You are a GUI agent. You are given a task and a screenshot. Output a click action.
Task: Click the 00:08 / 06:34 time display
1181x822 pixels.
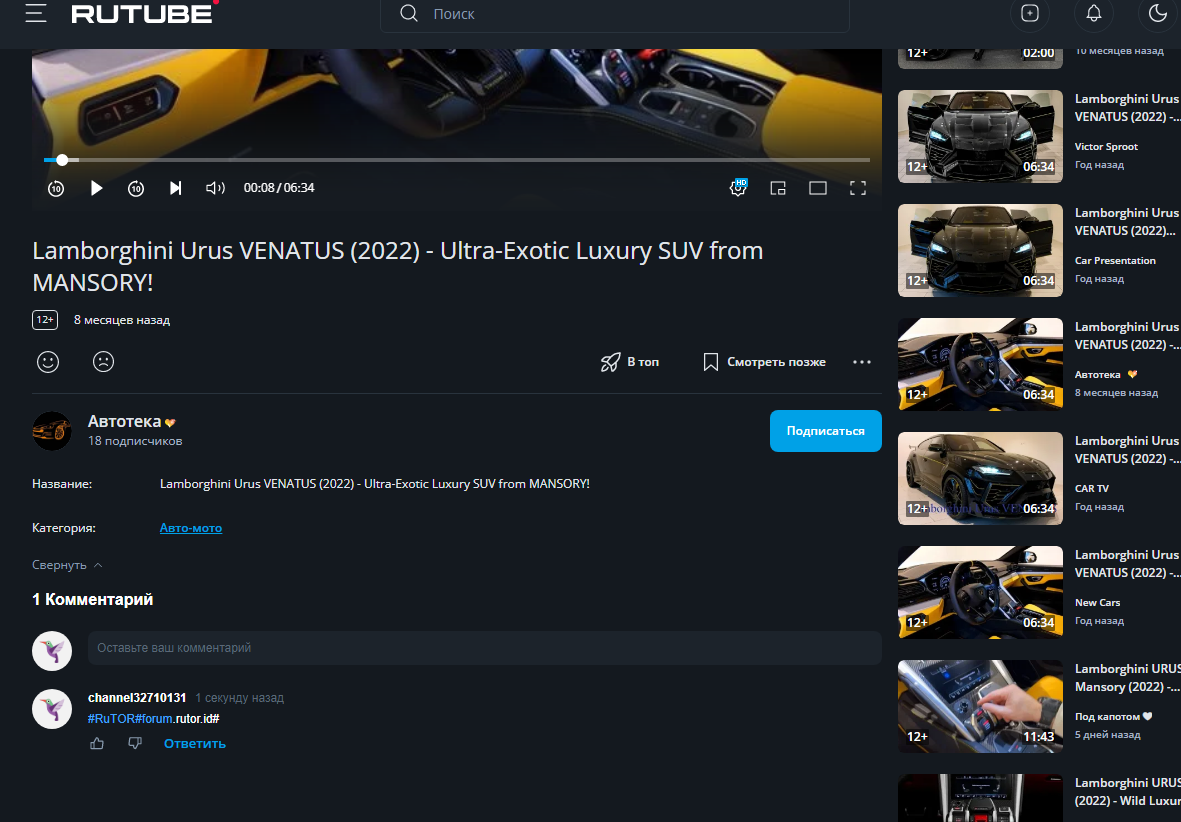(279, 188)
